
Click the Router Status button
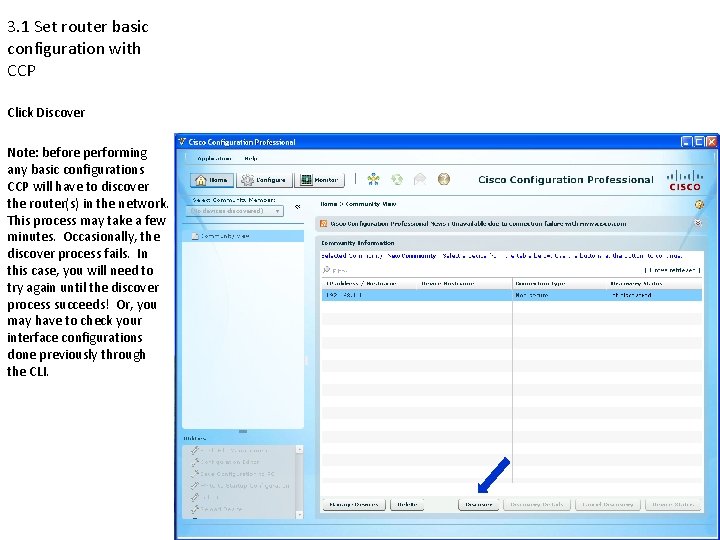pos(673,505)
